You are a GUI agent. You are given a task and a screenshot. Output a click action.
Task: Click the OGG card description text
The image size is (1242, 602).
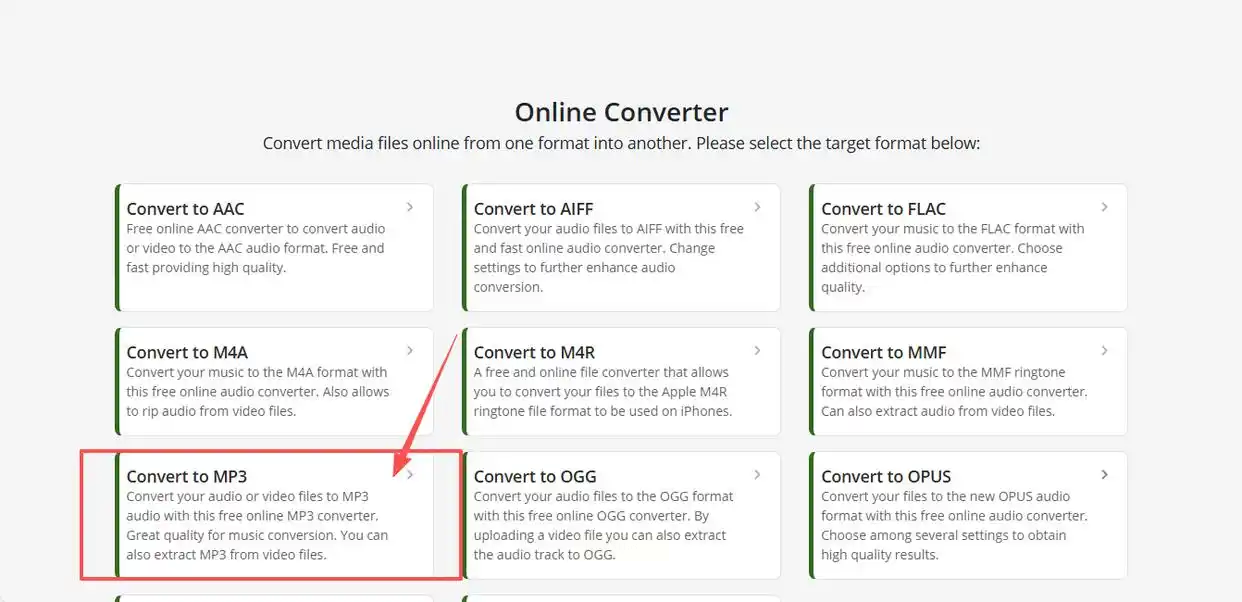(x=603, y=526)
